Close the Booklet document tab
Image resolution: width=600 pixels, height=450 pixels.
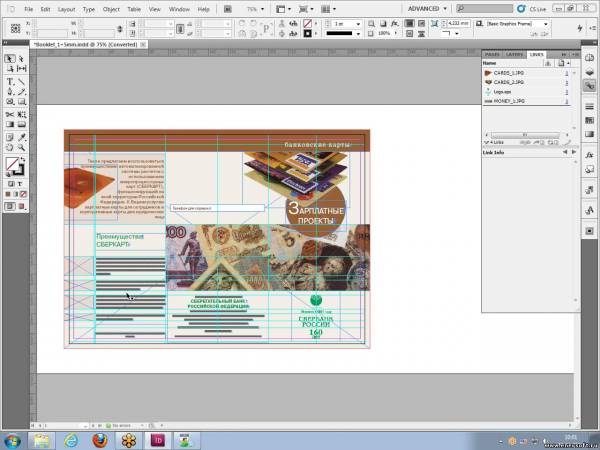143,45
